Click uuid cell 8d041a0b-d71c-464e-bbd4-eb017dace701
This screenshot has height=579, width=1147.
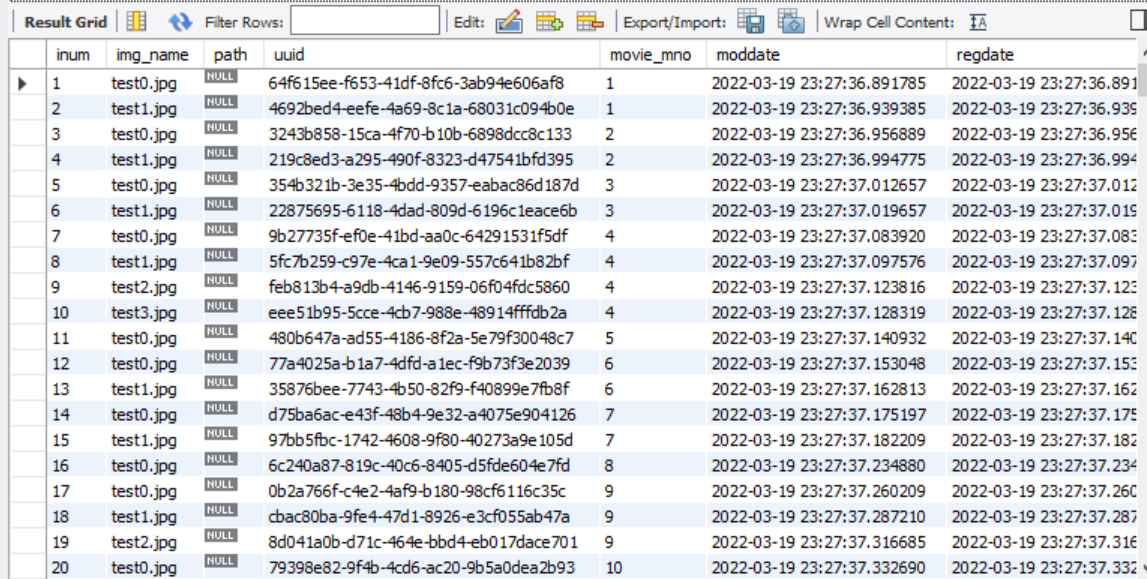pos(432,542)
